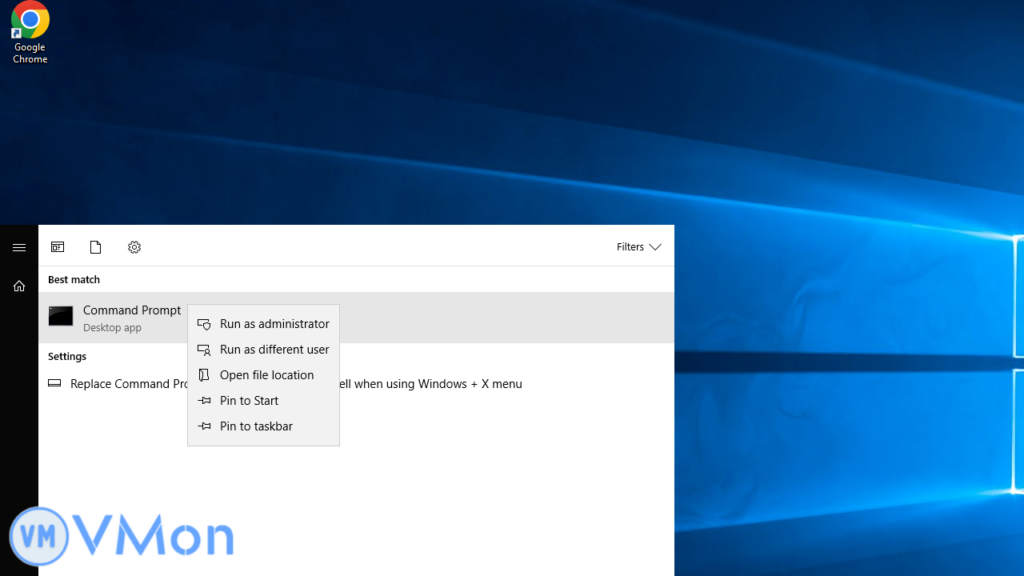Filter search results by Apps icon
The image size is (1024, 576).
tap(58, 247)
